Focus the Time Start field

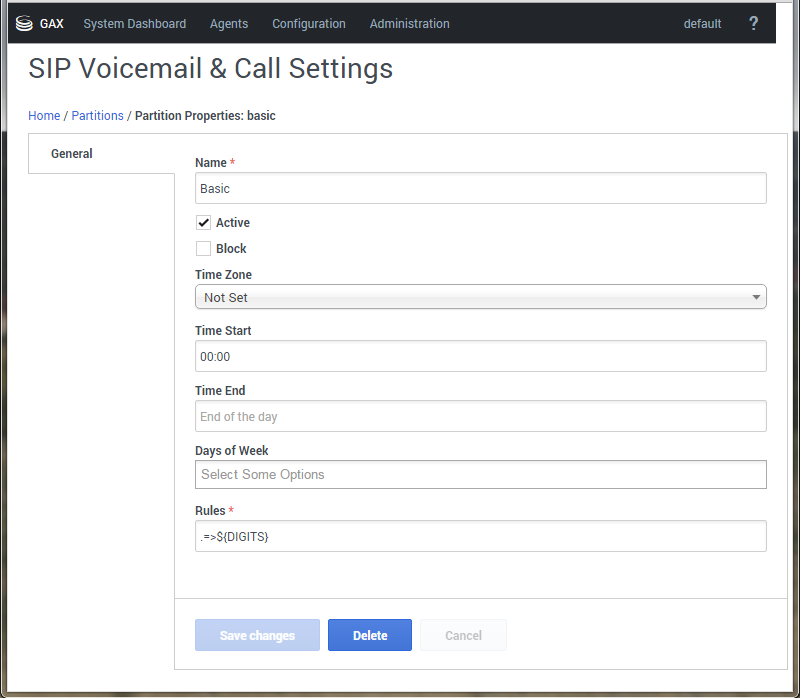[x=480, y=356]
